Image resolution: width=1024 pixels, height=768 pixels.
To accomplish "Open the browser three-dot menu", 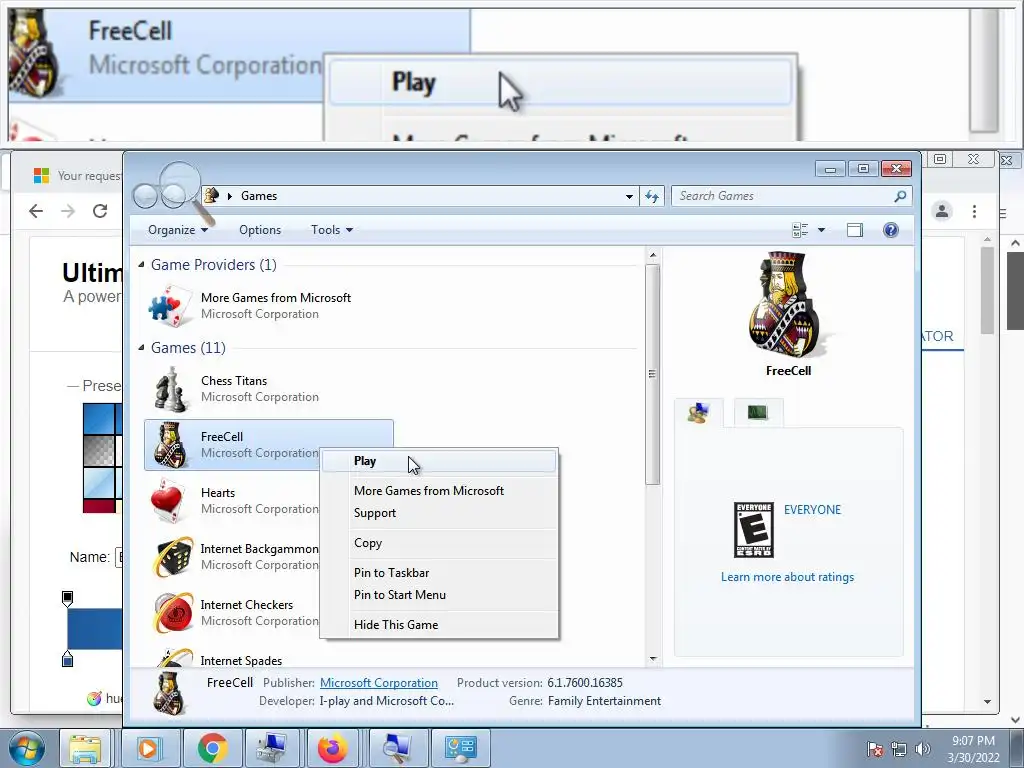I will tap(974, 211).
